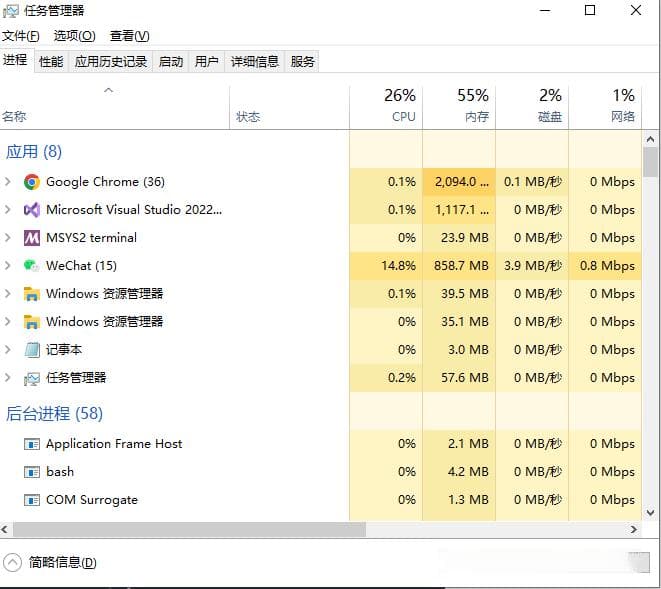Click the 3.0 MB memory value

(x=468, y=350)
